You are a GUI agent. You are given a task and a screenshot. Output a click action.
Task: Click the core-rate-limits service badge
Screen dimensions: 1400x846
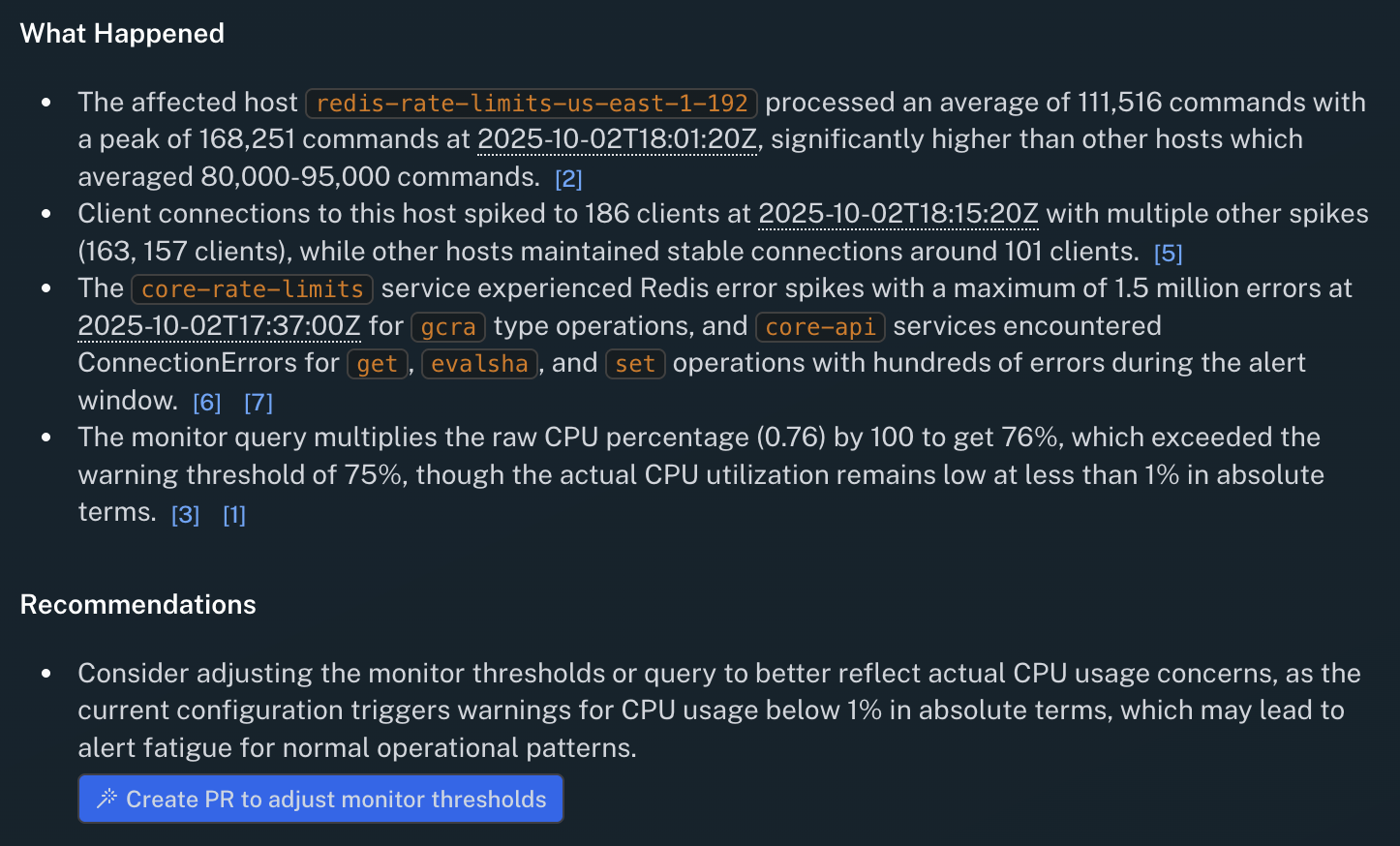[x=252, y=288]
